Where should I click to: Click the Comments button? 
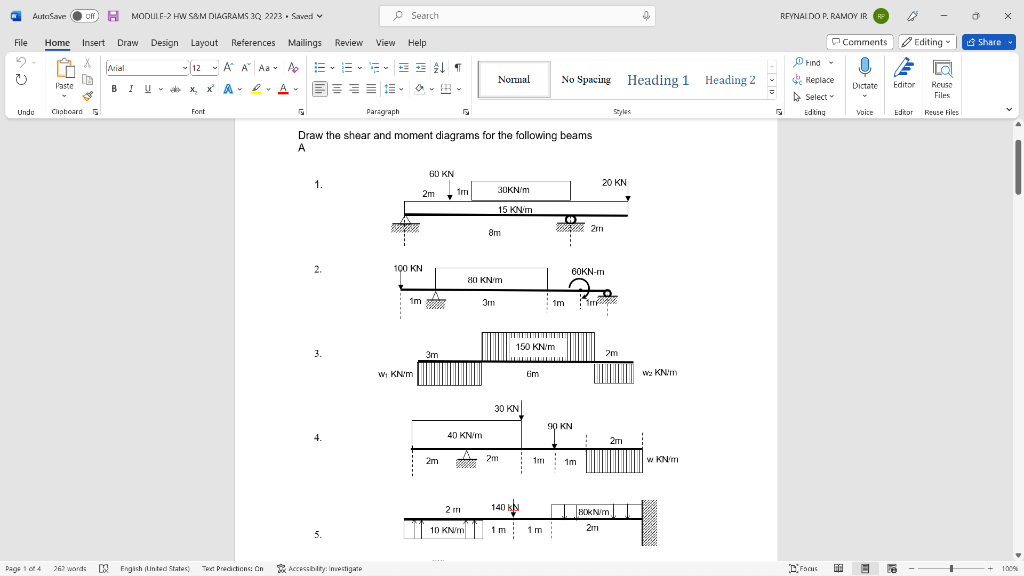[859, 42]
